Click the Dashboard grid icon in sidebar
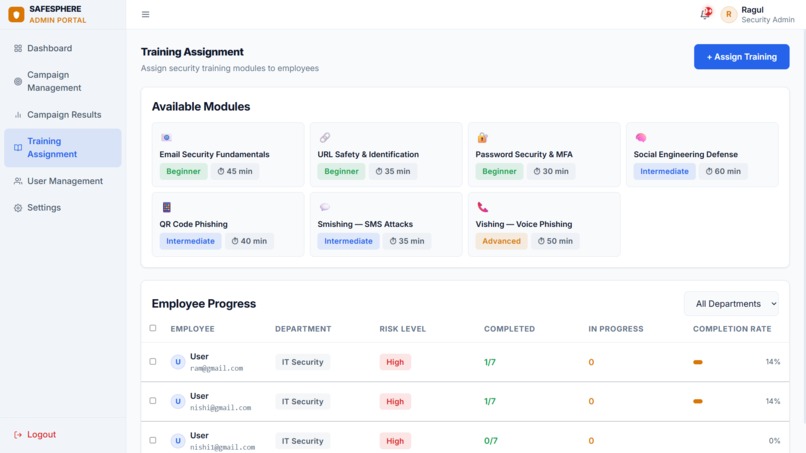 pos(18,48)
